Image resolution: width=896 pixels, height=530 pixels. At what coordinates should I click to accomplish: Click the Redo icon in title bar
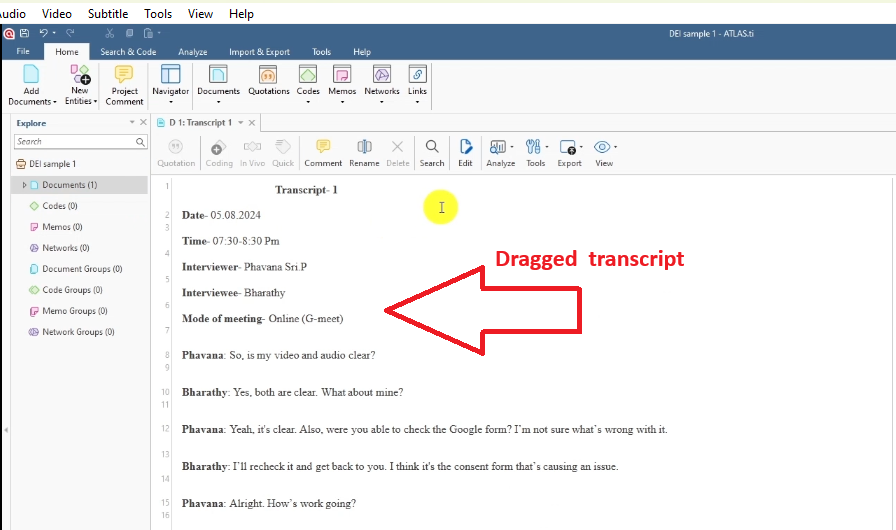pos(70,33)
